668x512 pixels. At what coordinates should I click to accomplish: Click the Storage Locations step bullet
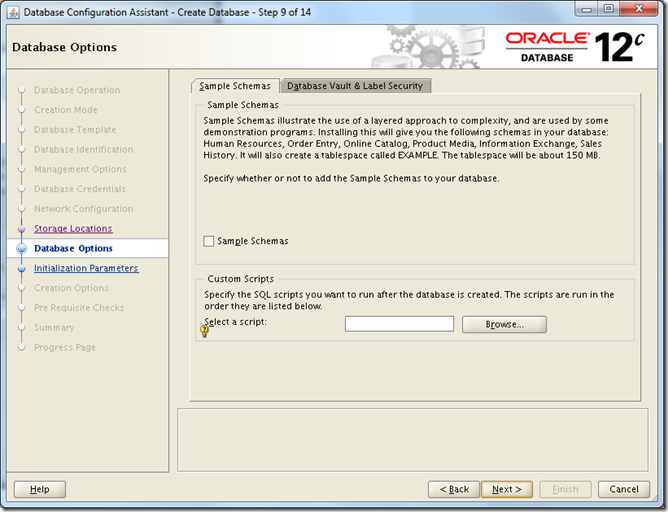tap(20, 229)
